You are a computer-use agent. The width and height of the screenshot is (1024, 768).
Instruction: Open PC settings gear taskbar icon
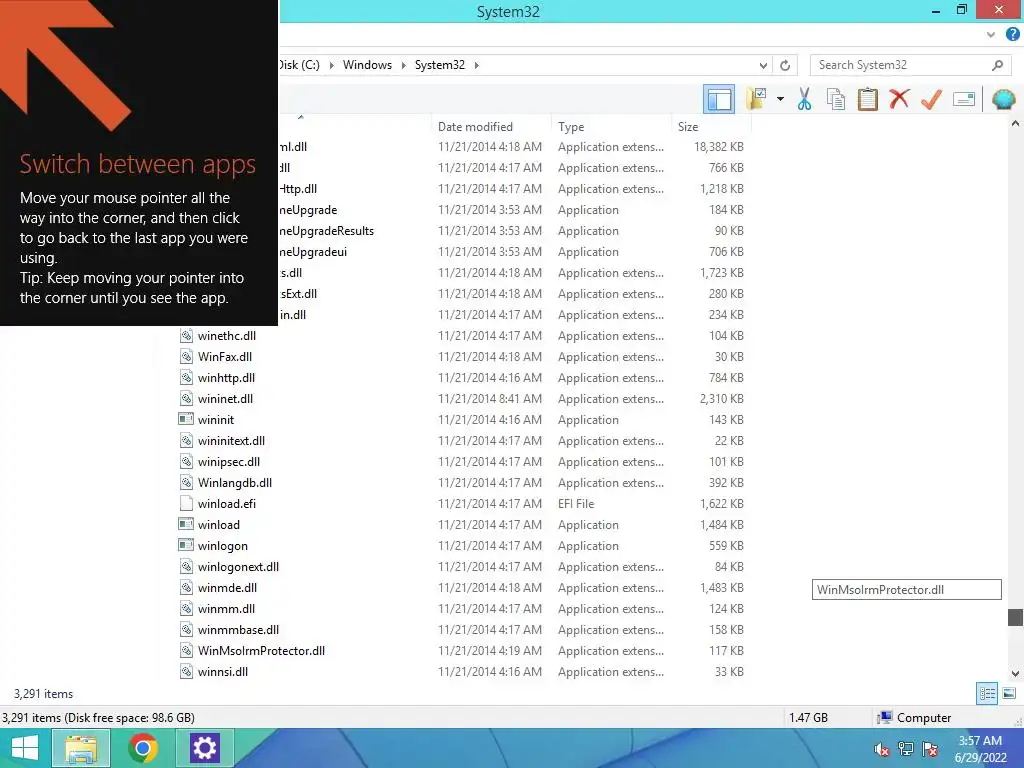pyautogui.click(x=204, y=748)
